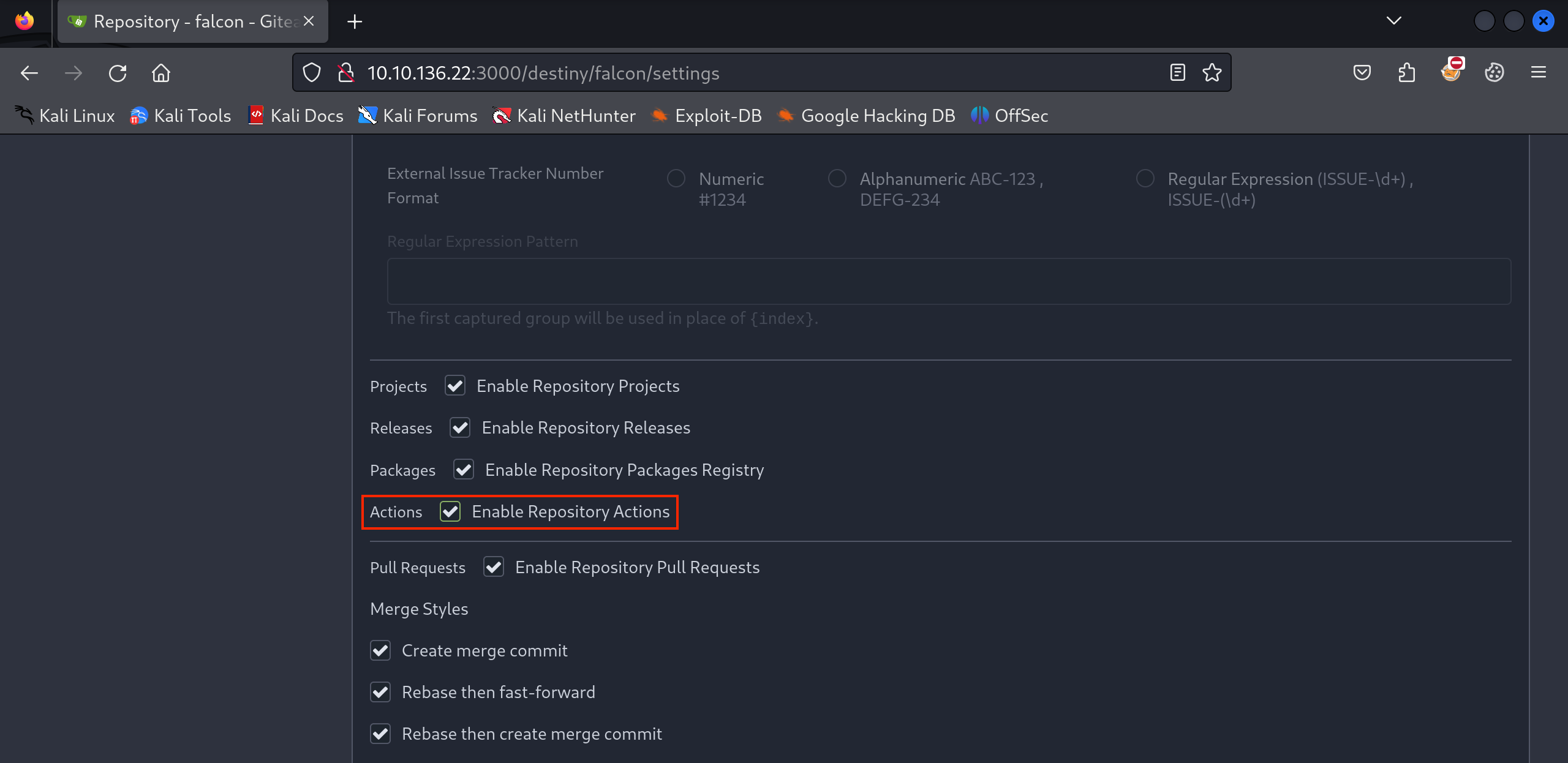Select the Repository - falcon - Gitea tab
The width and height of the screenshot is (1568, 763).
(x=184, y=21)
